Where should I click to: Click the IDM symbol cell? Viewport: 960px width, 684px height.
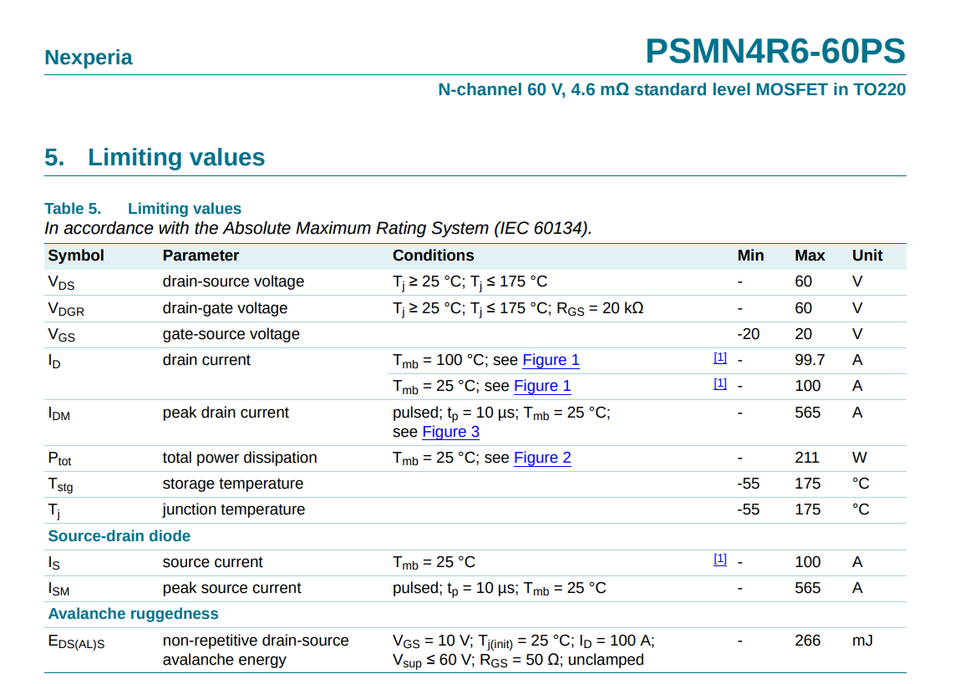click(x=59, y=414)
